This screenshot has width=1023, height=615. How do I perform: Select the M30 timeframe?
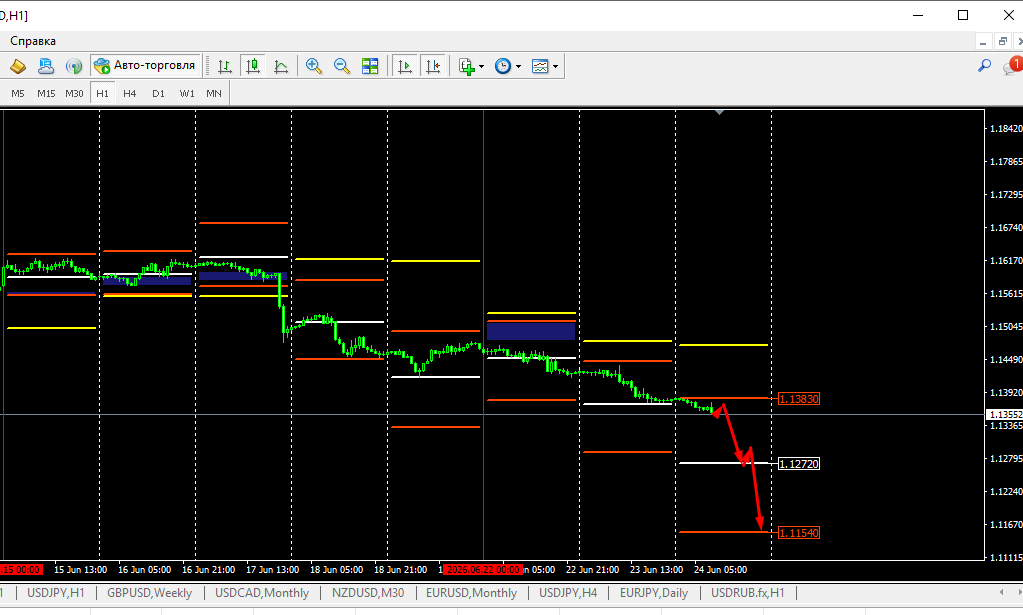click(74, 93)
